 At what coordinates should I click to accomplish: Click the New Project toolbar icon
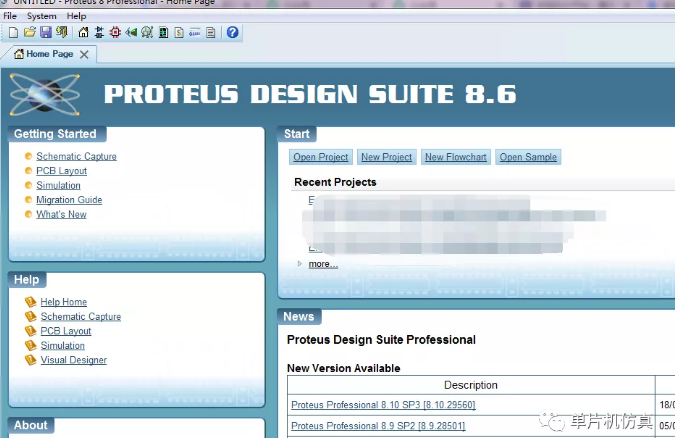point(13,33)
